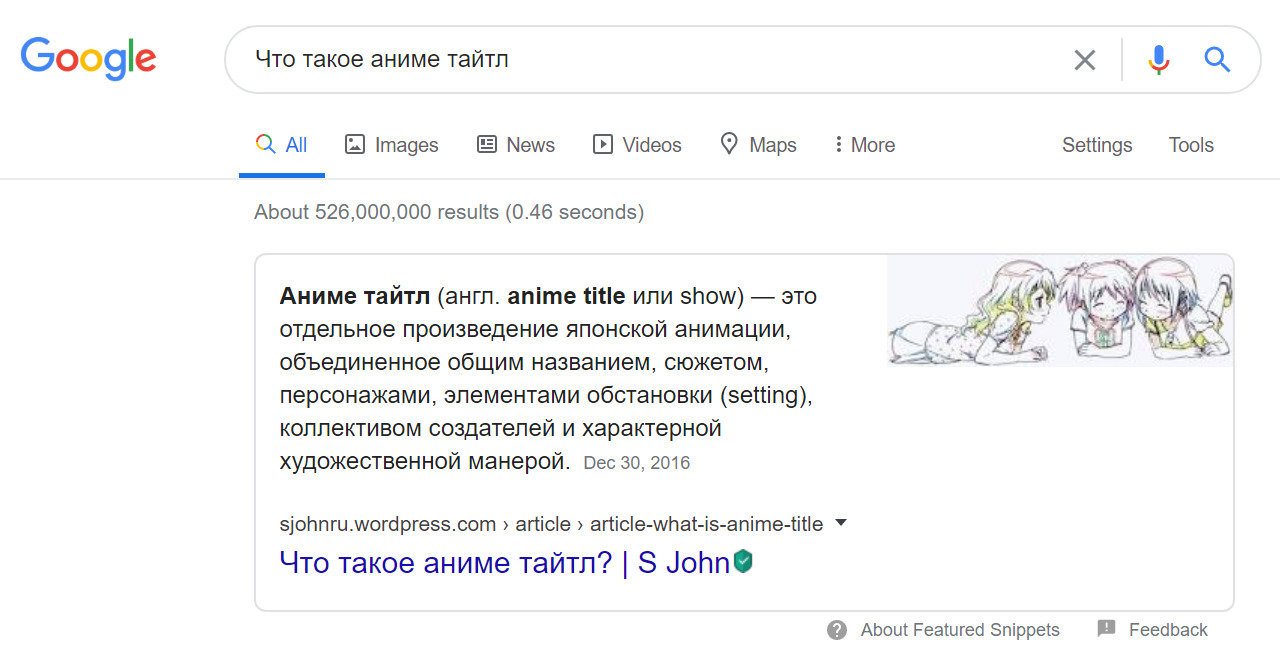
Task: Open the Tools options
Action: [1190, 145]
